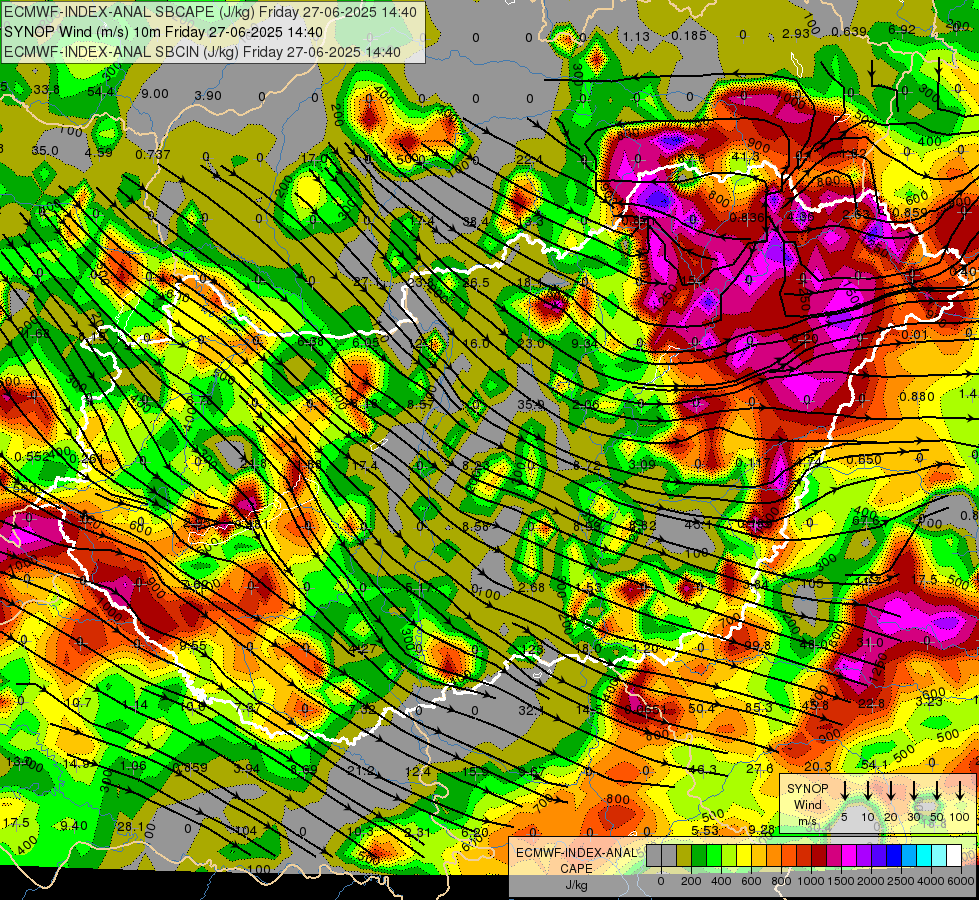Screen dimensions: 979x900
Task: Click the 23.0 value on the map
Action: (531, 344)
